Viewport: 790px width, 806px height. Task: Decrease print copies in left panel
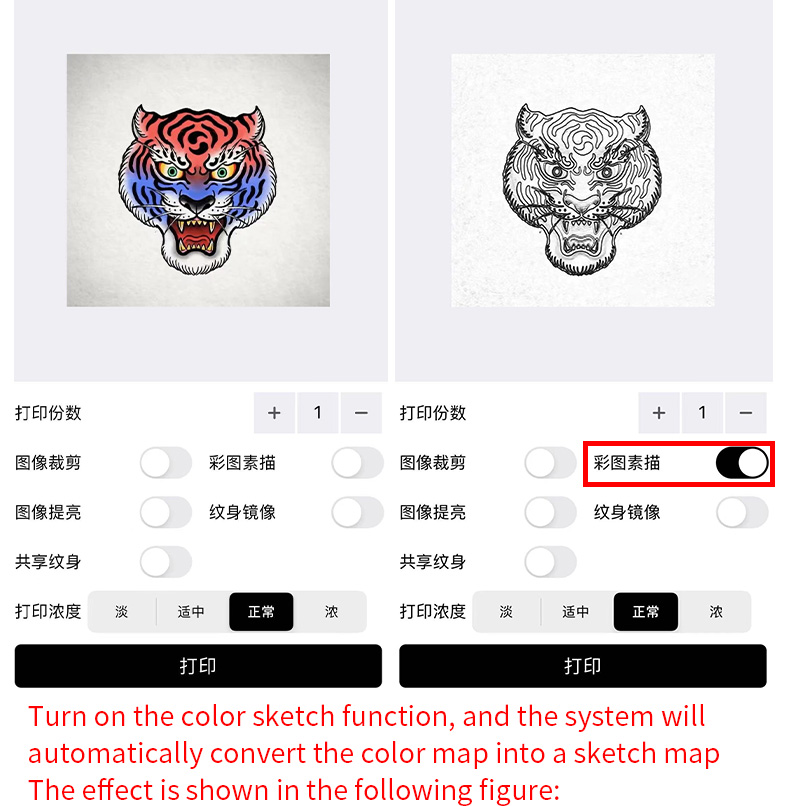coord(361,413)
